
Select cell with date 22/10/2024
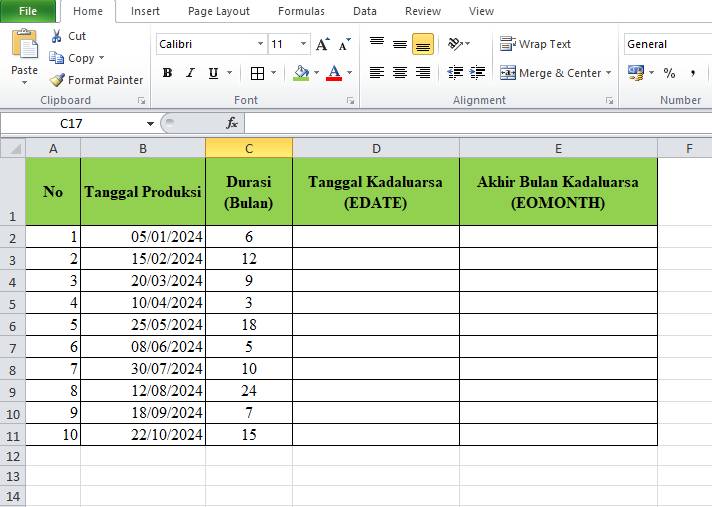coord(143,434)
